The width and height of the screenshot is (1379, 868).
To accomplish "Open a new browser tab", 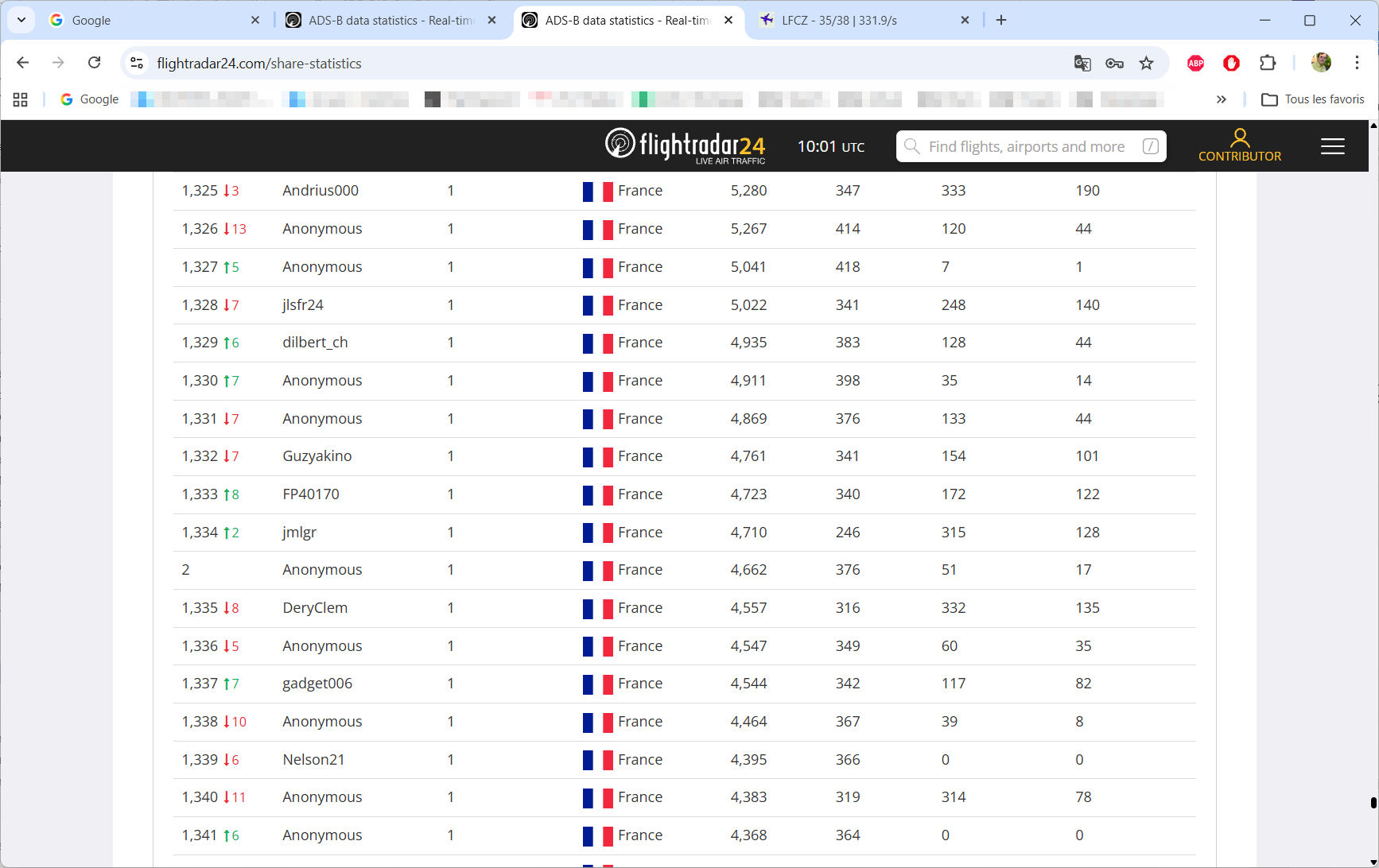I will click(x=1001, y=20).
